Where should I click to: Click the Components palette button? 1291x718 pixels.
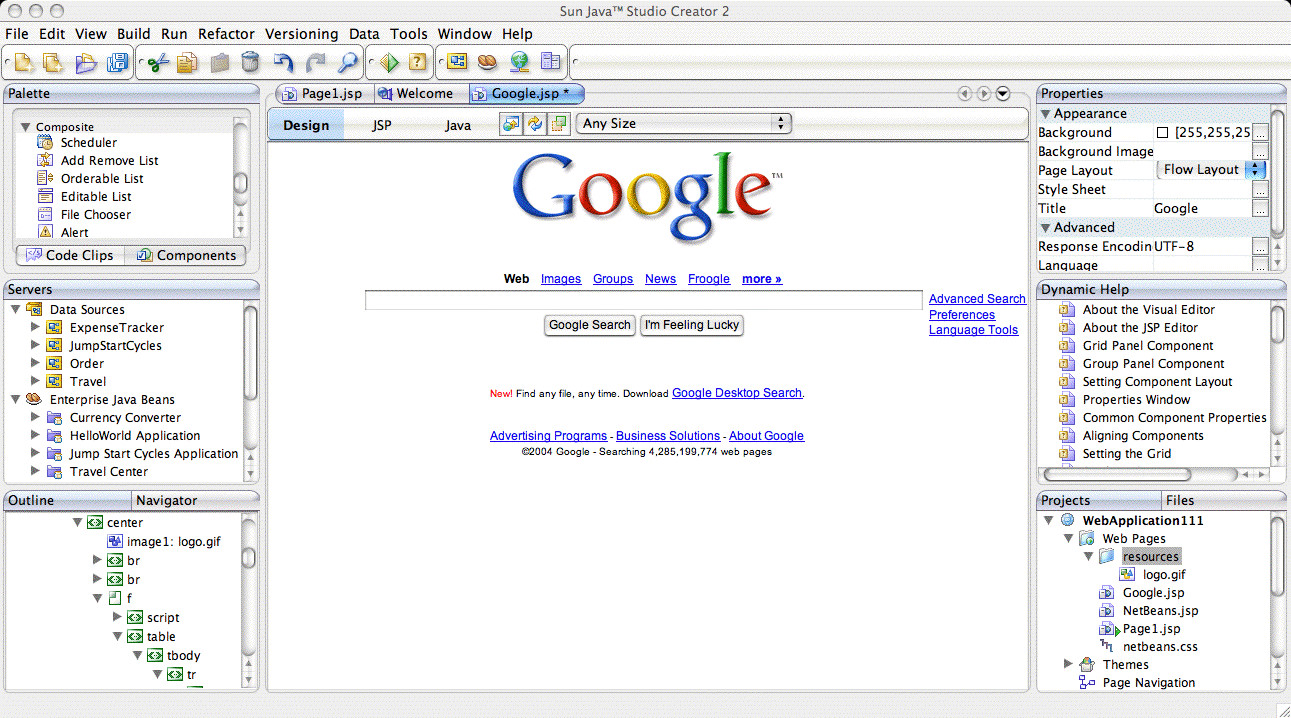click(186, 255)
